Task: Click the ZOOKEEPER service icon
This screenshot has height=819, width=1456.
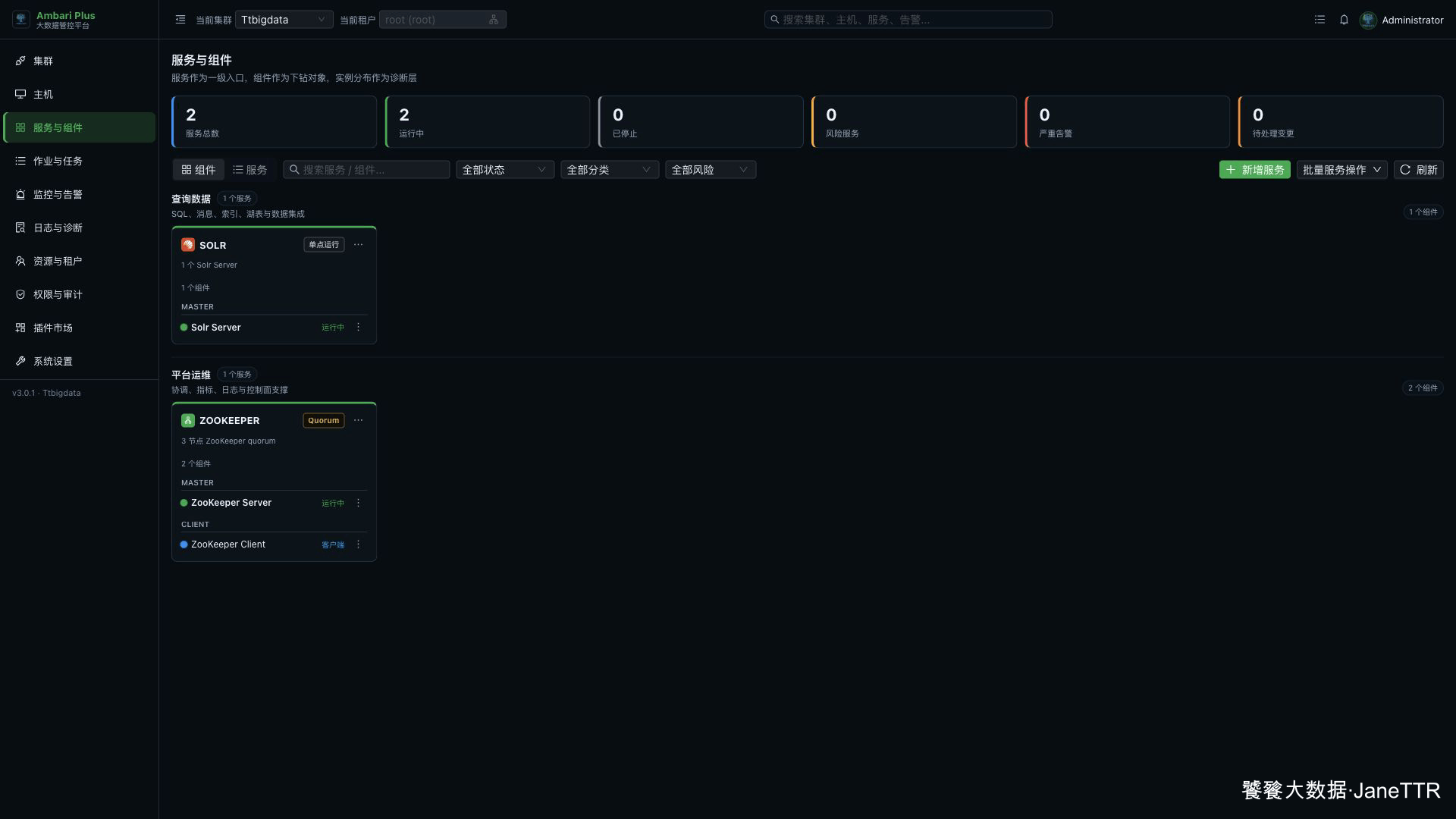Action: pos(187,420)
